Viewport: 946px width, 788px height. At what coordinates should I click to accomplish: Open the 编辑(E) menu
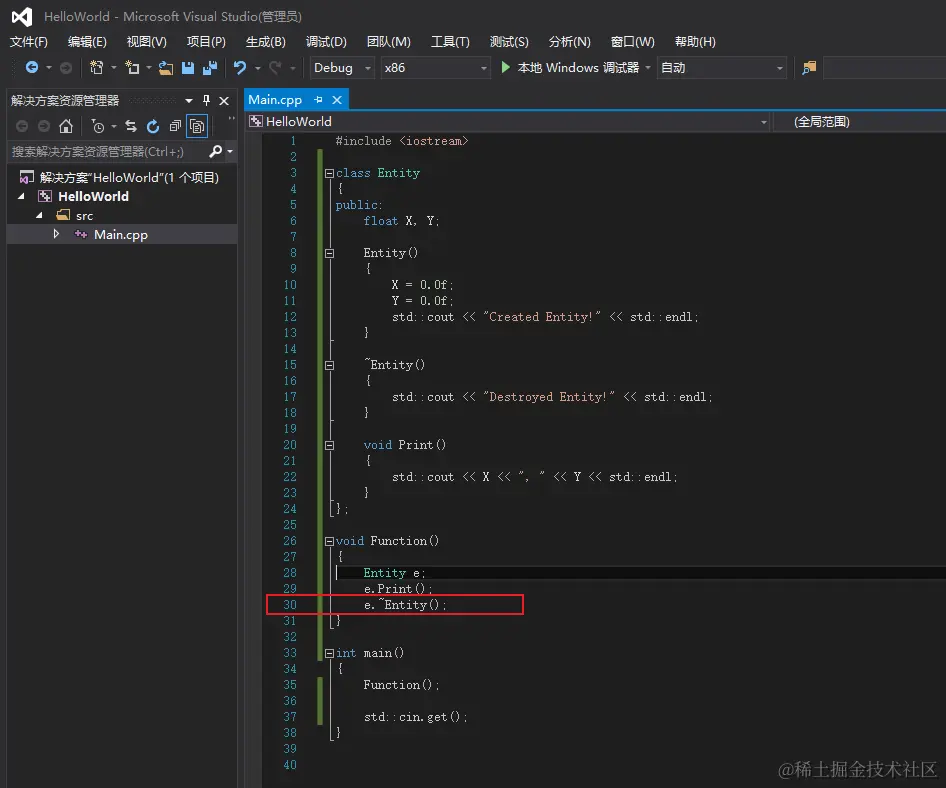coord(87,42)
